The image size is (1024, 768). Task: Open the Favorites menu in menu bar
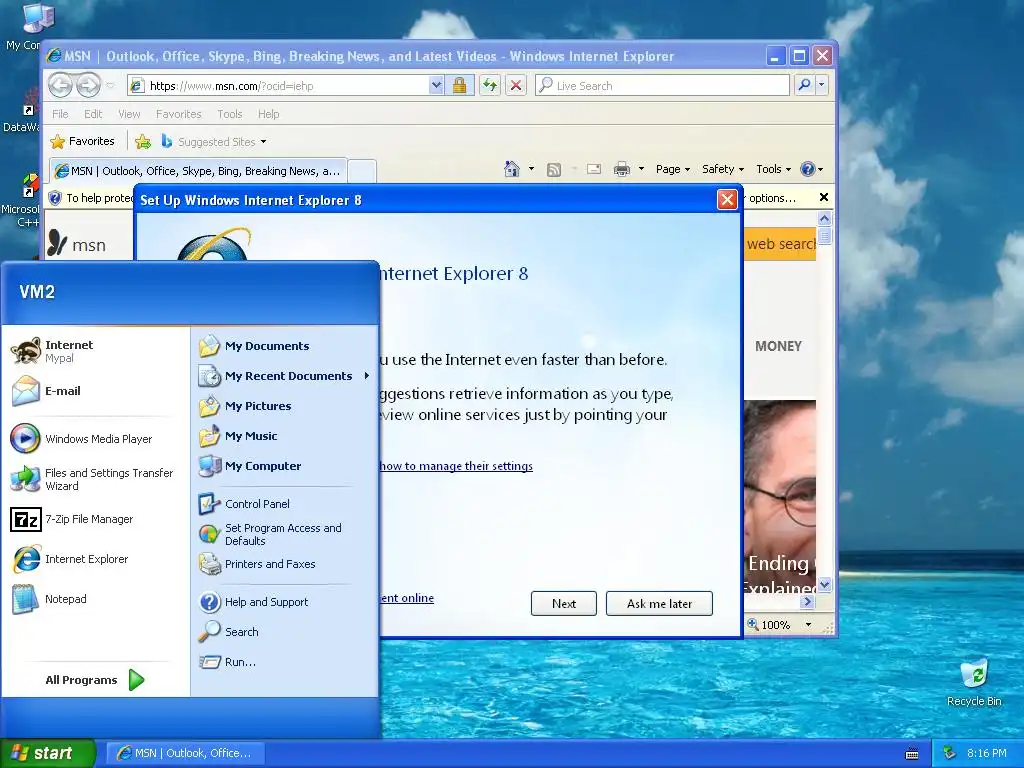point(178,114)
